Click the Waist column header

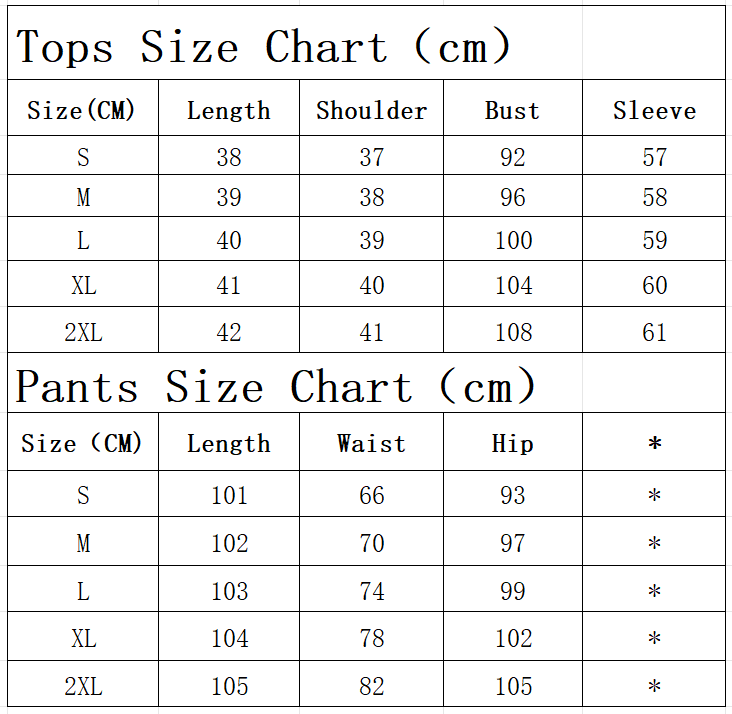[371, 443]
